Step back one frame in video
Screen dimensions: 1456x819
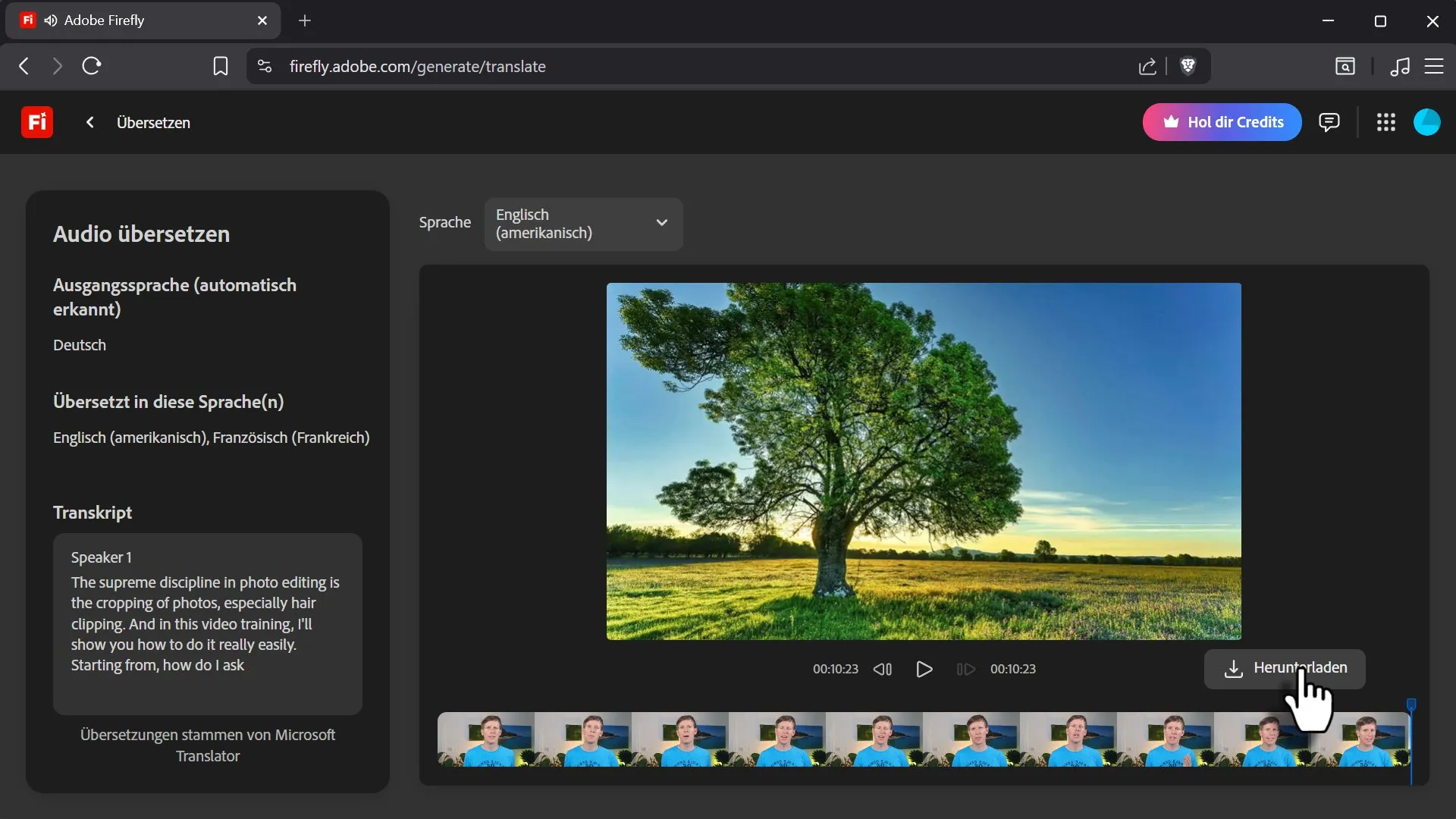(x=882, y=669)
